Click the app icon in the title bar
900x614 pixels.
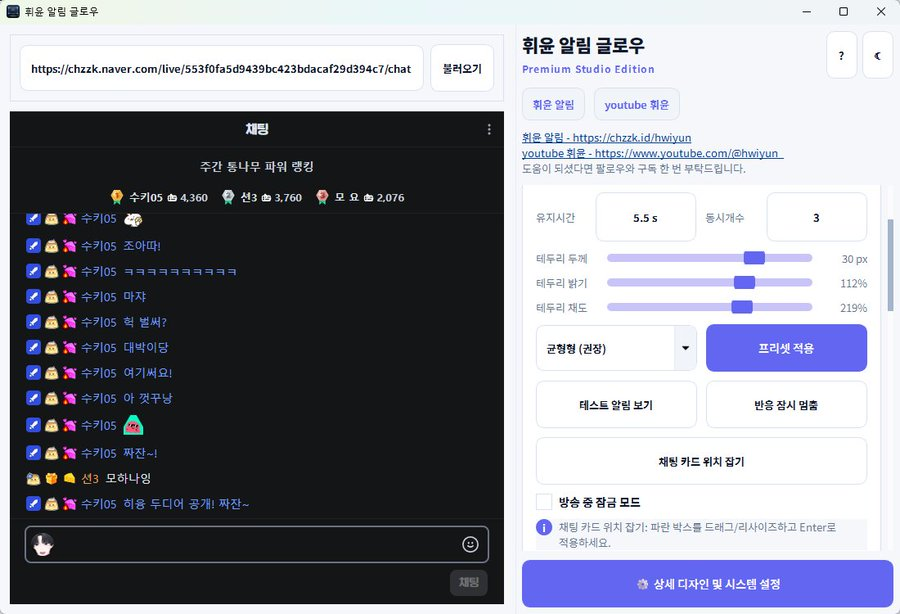(13, 12)
